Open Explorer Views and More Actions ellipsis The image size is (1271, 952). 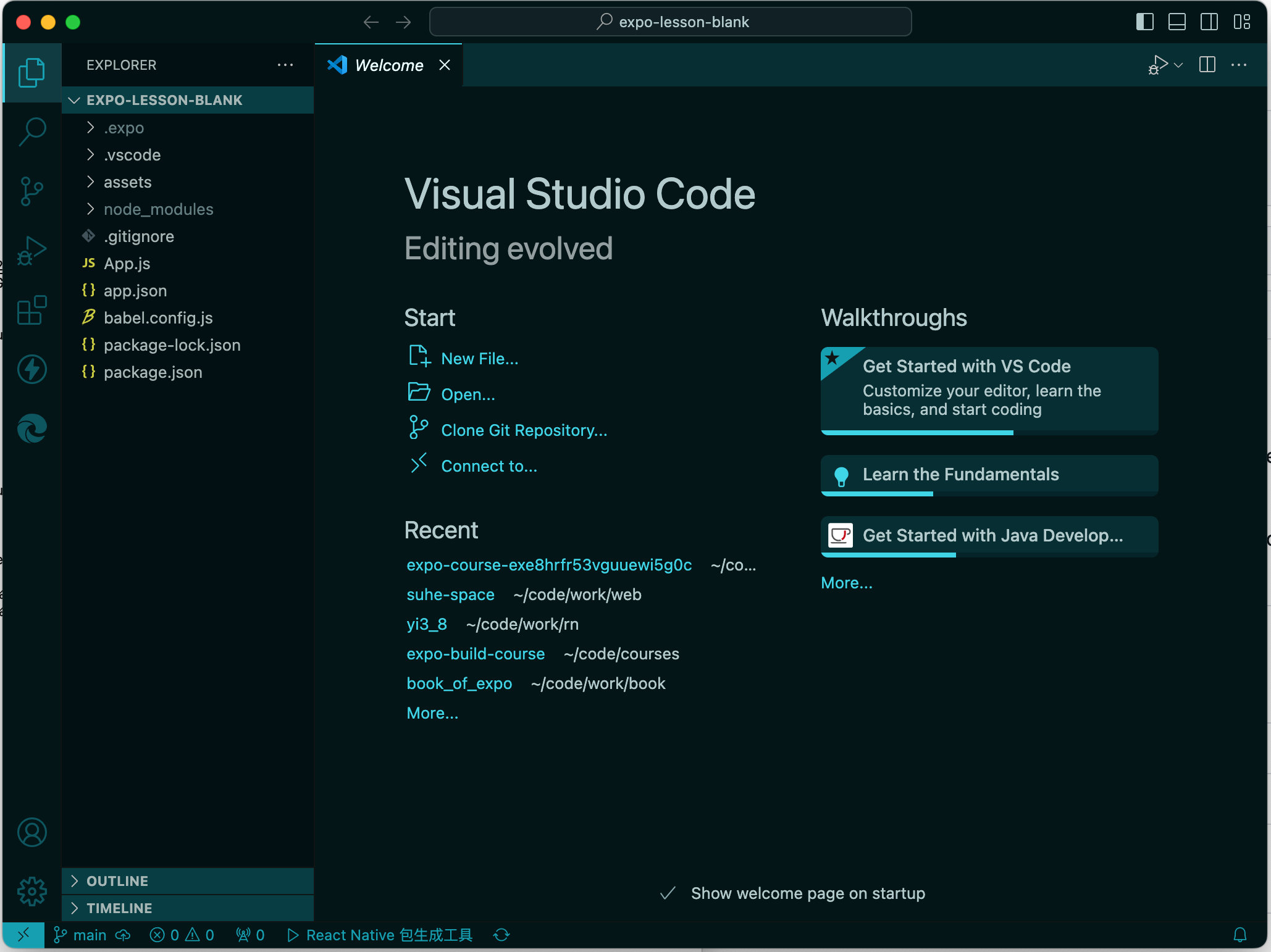[x=285, y=65]
